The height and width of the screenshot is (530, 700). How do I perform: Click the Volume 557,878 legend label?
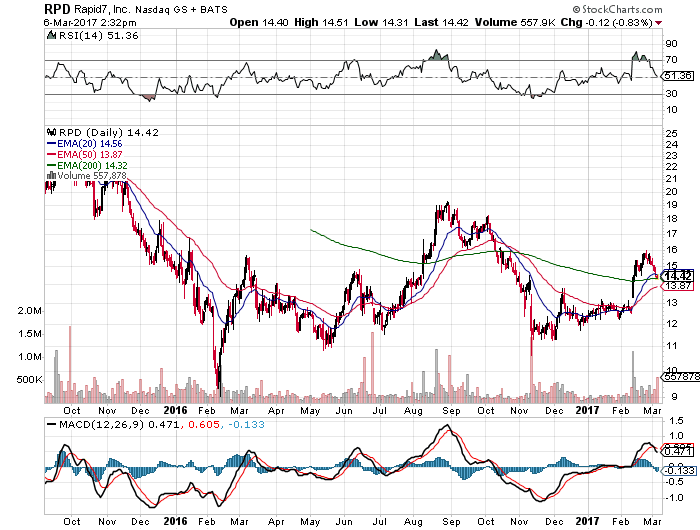pyautogui.click(x=92, y=175)
